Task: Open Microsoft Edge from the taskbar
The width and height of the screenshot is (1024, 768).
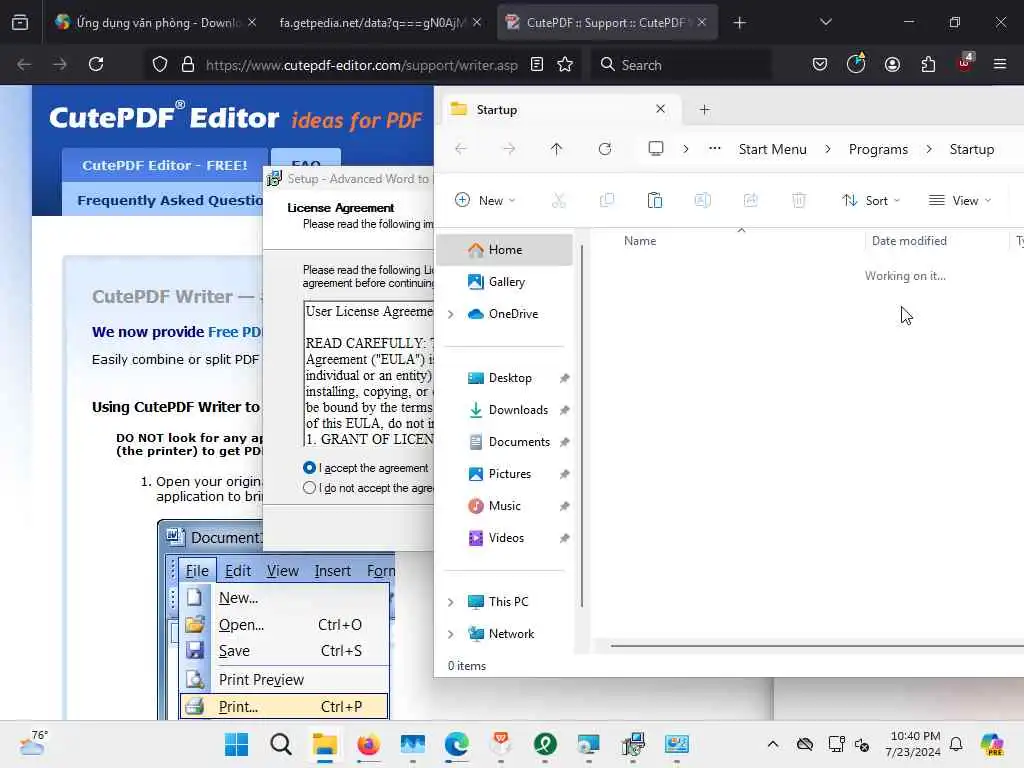Action: [x=456, y=744]
